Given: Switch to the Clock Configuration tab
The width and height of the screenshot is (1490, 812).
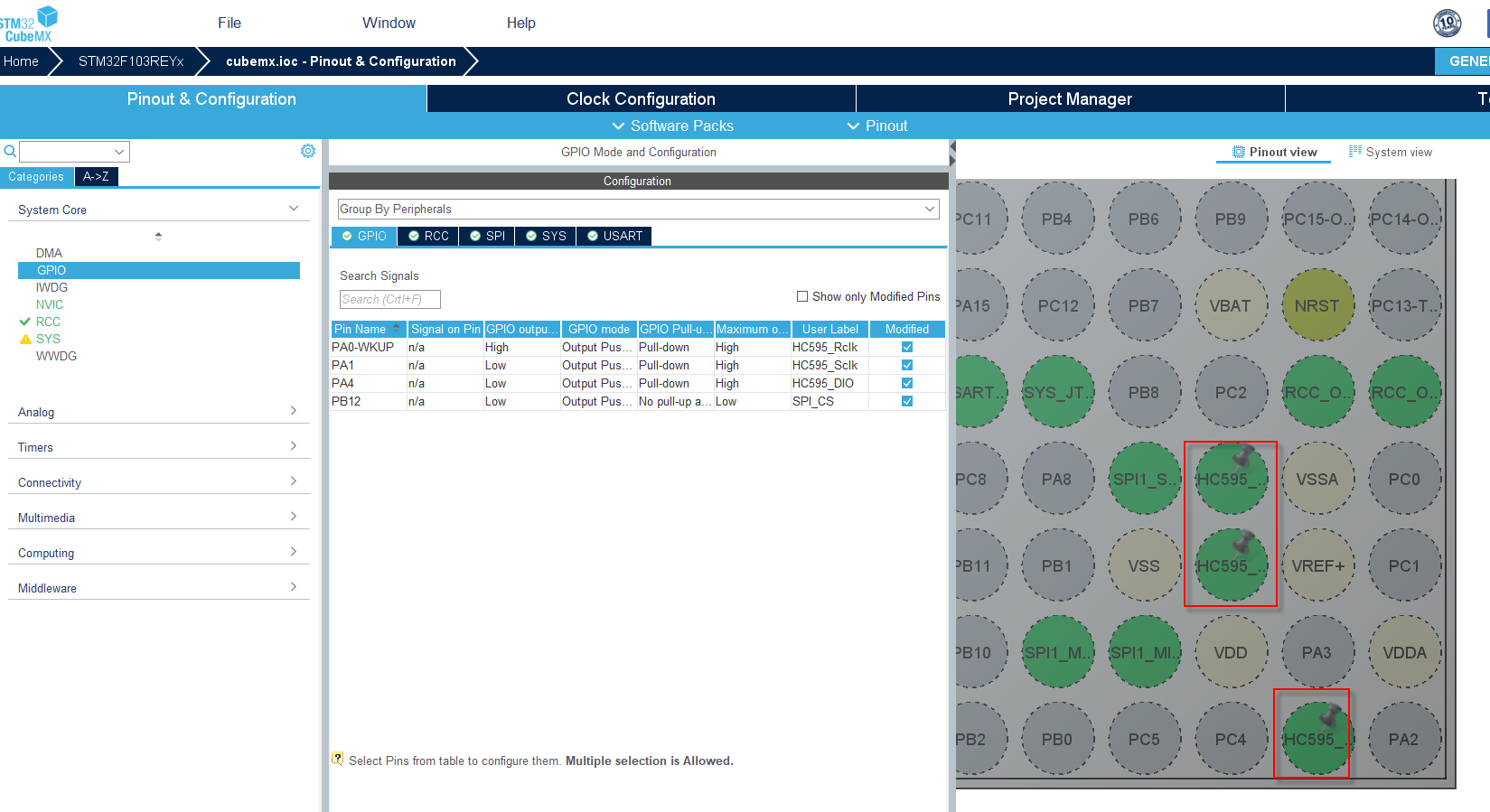Looking at the screenshot, I should (641, 98).
